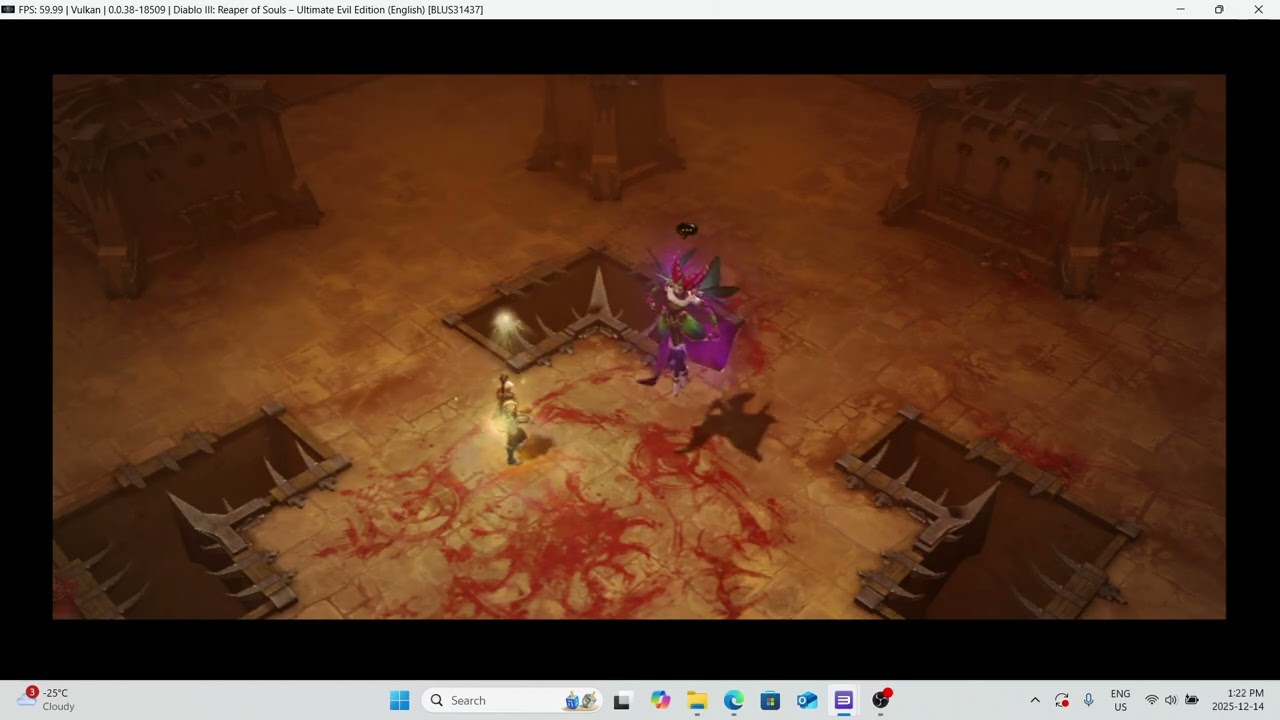Show hidden system tray icons
The width and height of the screenshot is (1280, 720).
(1035, 700)
